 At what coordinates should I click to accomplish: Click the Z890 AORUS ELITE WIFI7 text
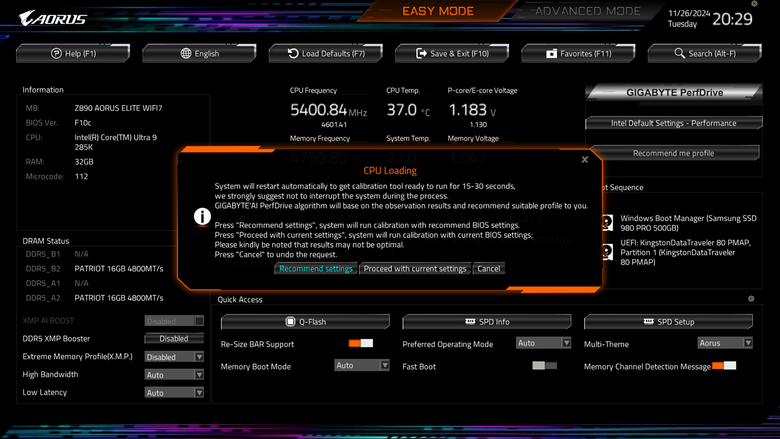pyautogui.click(x=118, y=108)
